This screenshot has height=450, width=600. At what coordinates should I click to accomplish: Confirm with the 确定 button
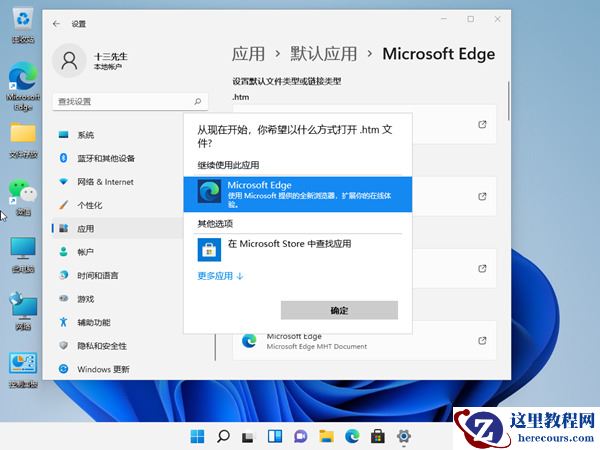pos(339,310)
